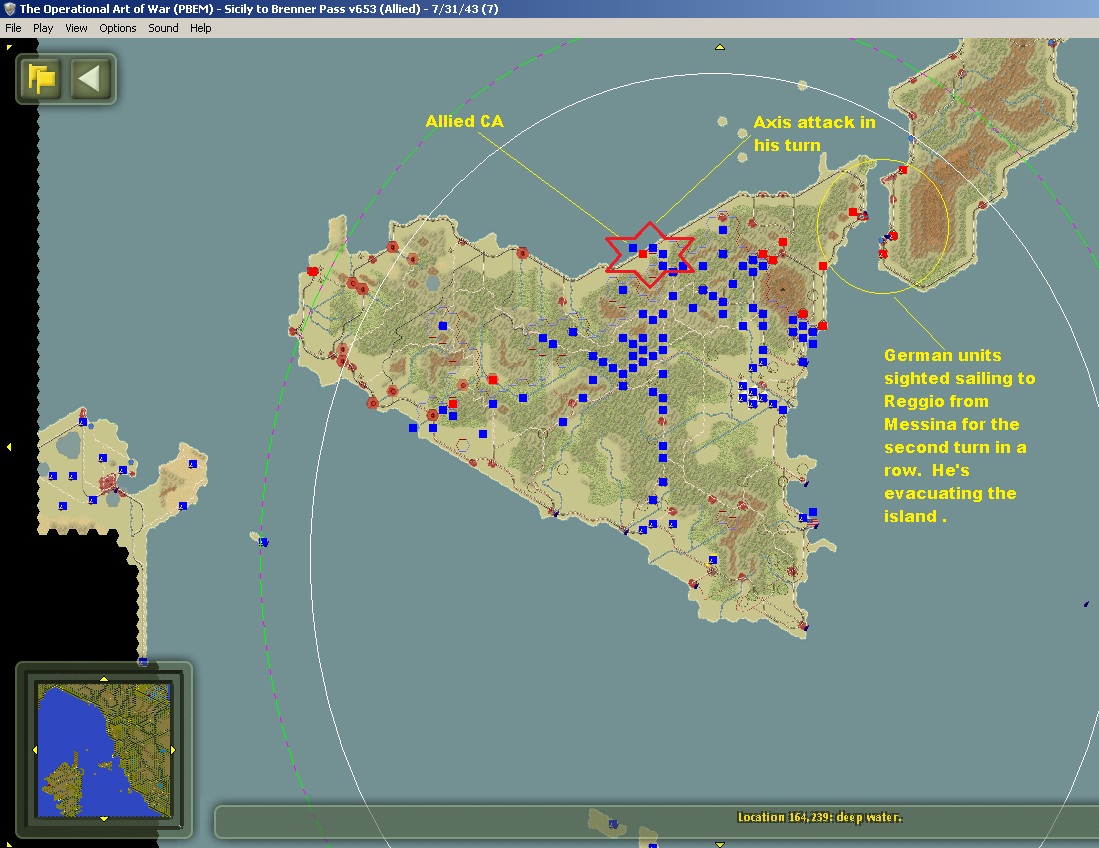Click the minimap's left scroll arrow

[x=35, y=749]
